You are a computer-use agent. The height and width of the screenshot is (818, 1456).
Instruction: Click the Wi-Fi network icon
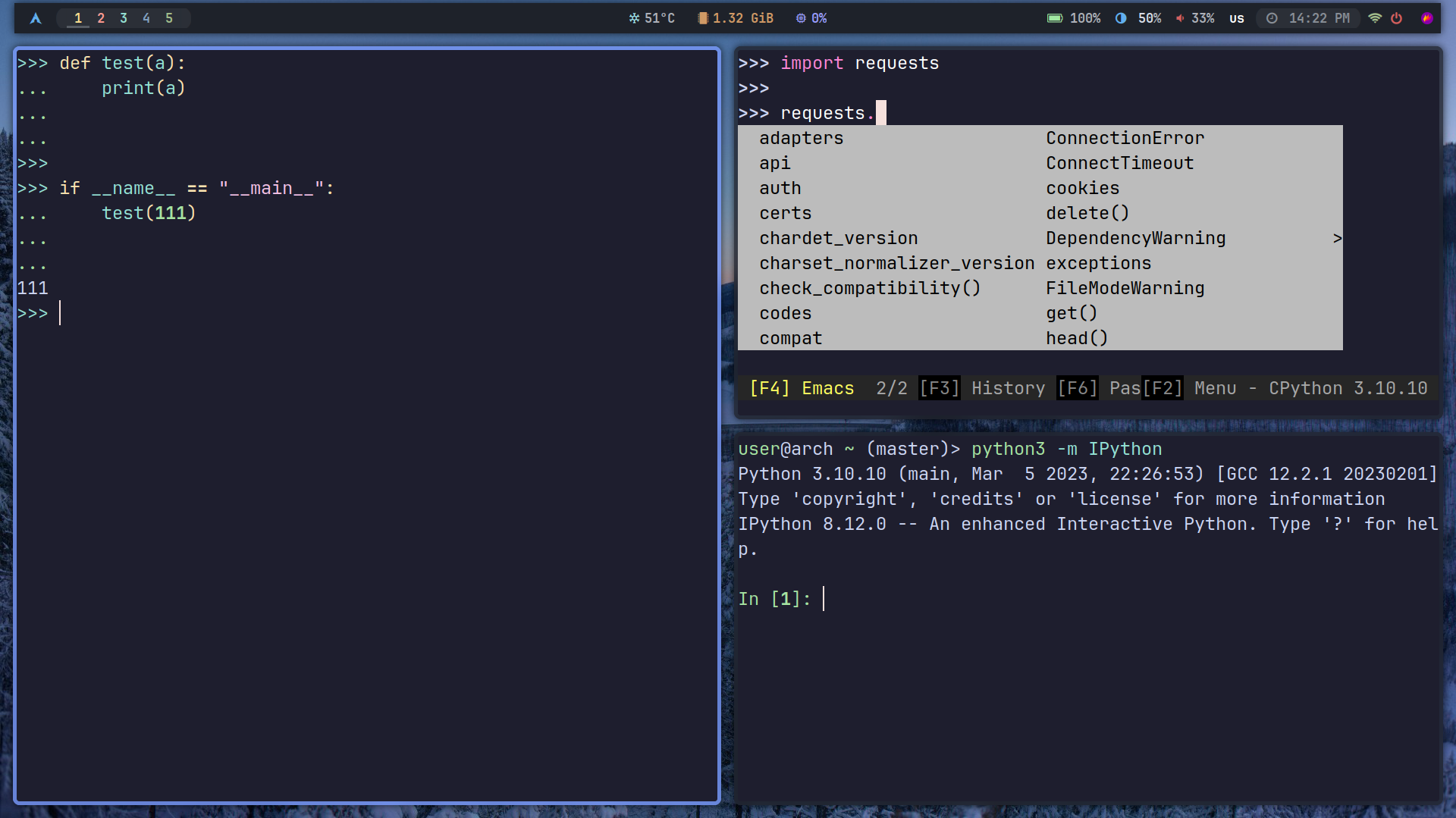[1375, 18]
